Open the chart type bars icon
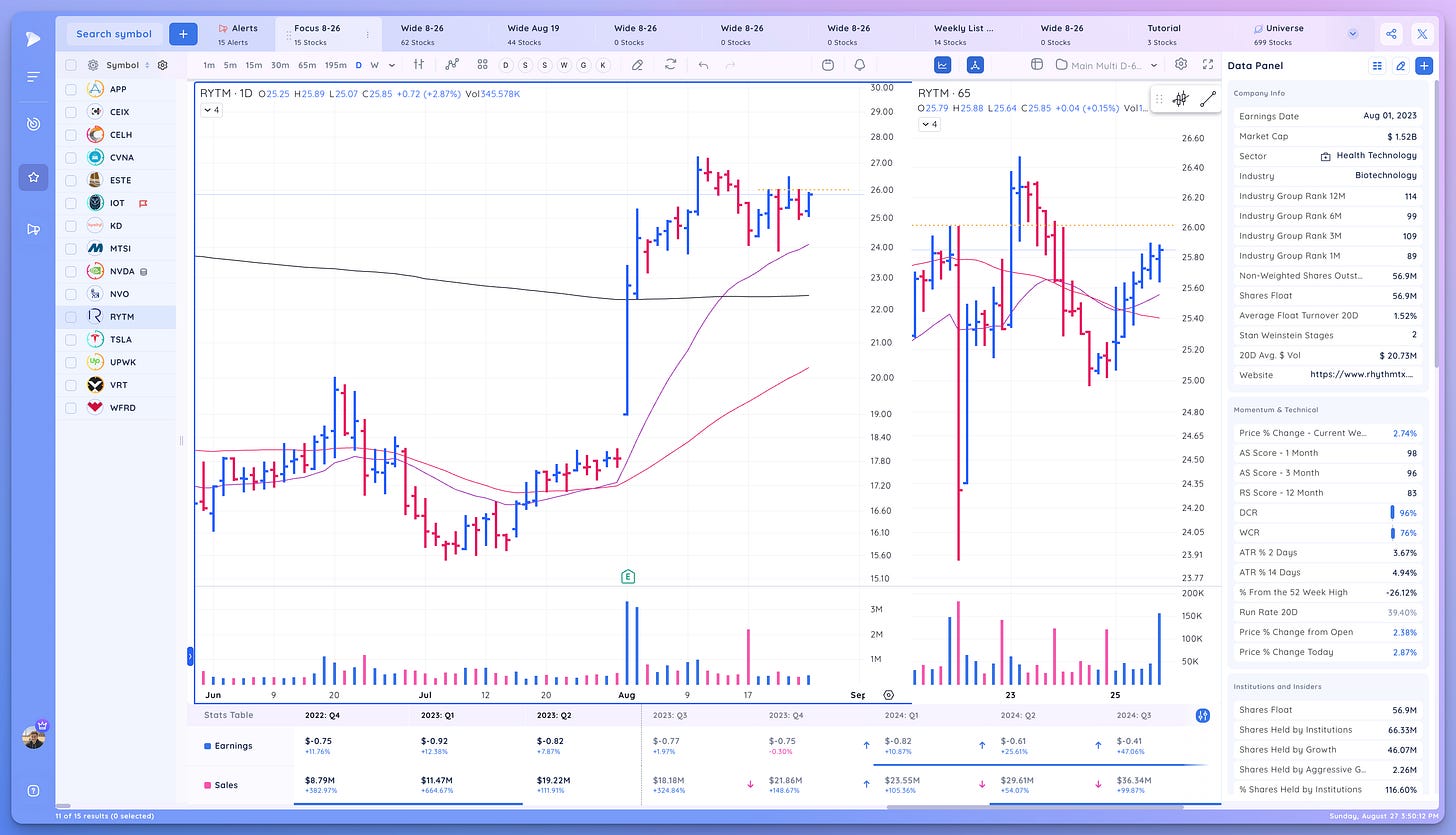This screenshot has width=1456, height=835. [x=419, y=64]
